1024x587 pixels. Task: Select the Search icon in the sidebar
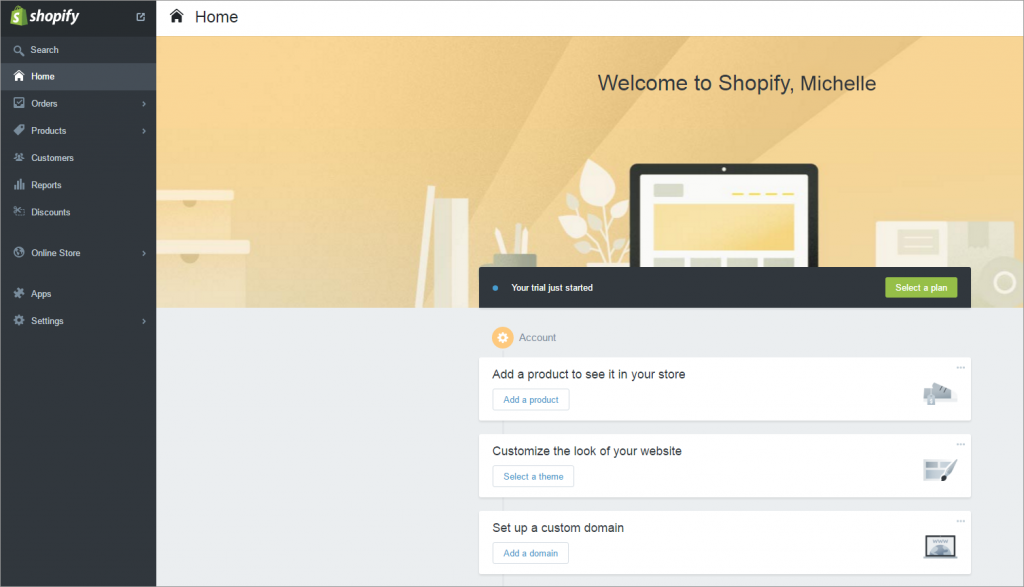click(18, 48)
